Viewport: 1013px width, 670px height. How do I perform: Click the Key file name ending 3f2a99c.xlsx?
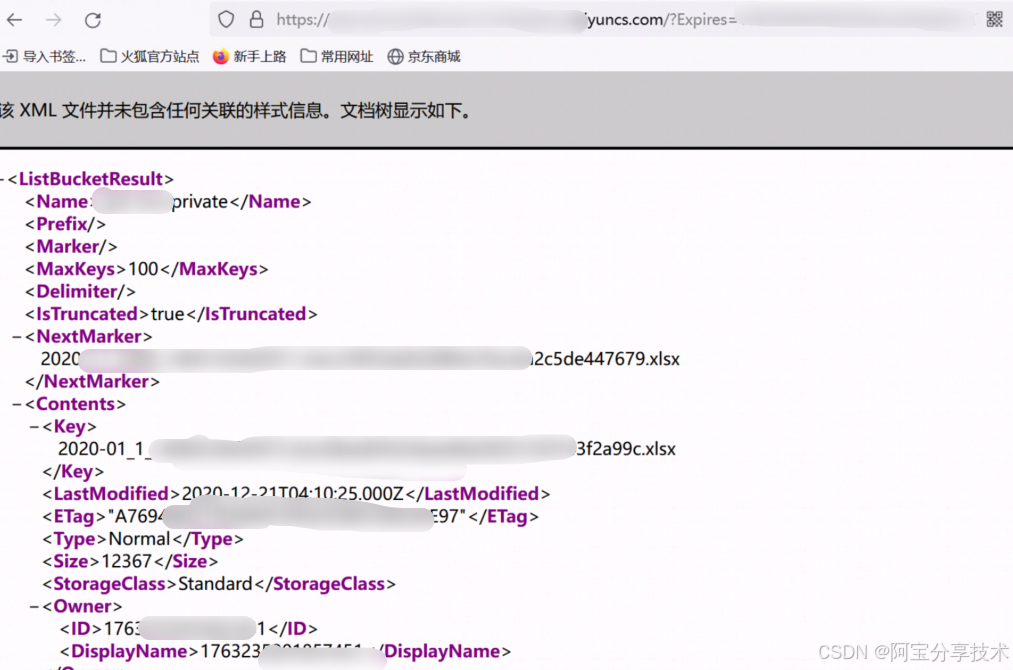367,449
